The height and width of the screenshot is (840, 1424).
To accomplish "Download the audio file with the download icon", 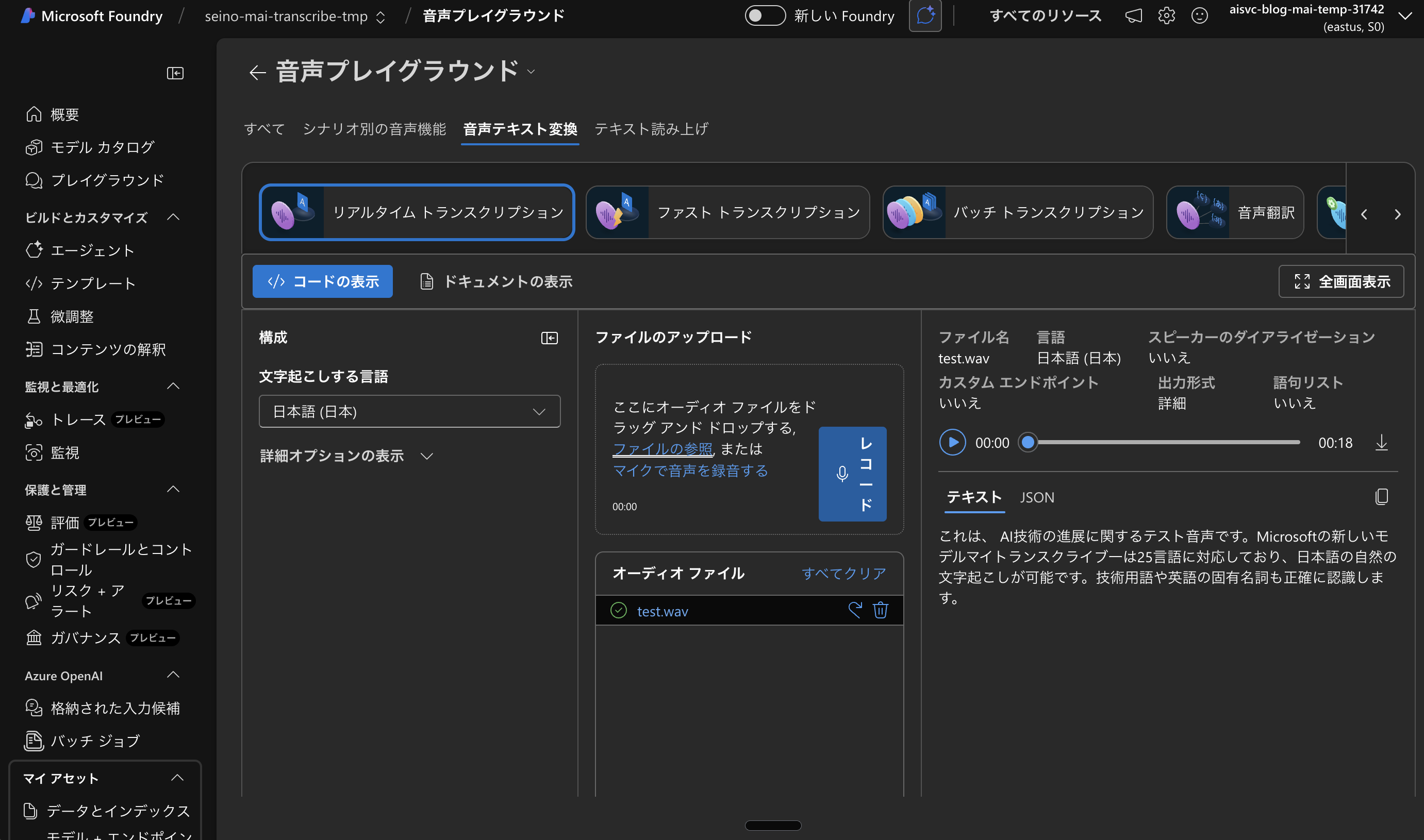I will click(x=1381, y=442).
